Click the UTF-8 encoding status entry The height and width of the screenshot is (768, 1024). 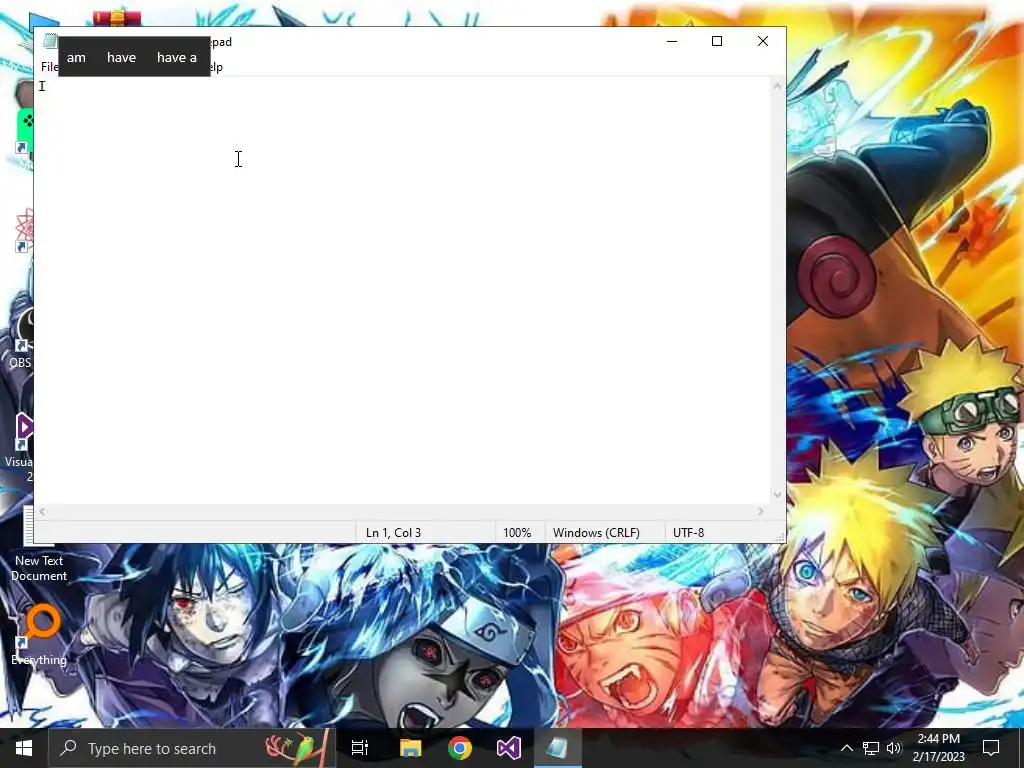(x=688, y=533)
